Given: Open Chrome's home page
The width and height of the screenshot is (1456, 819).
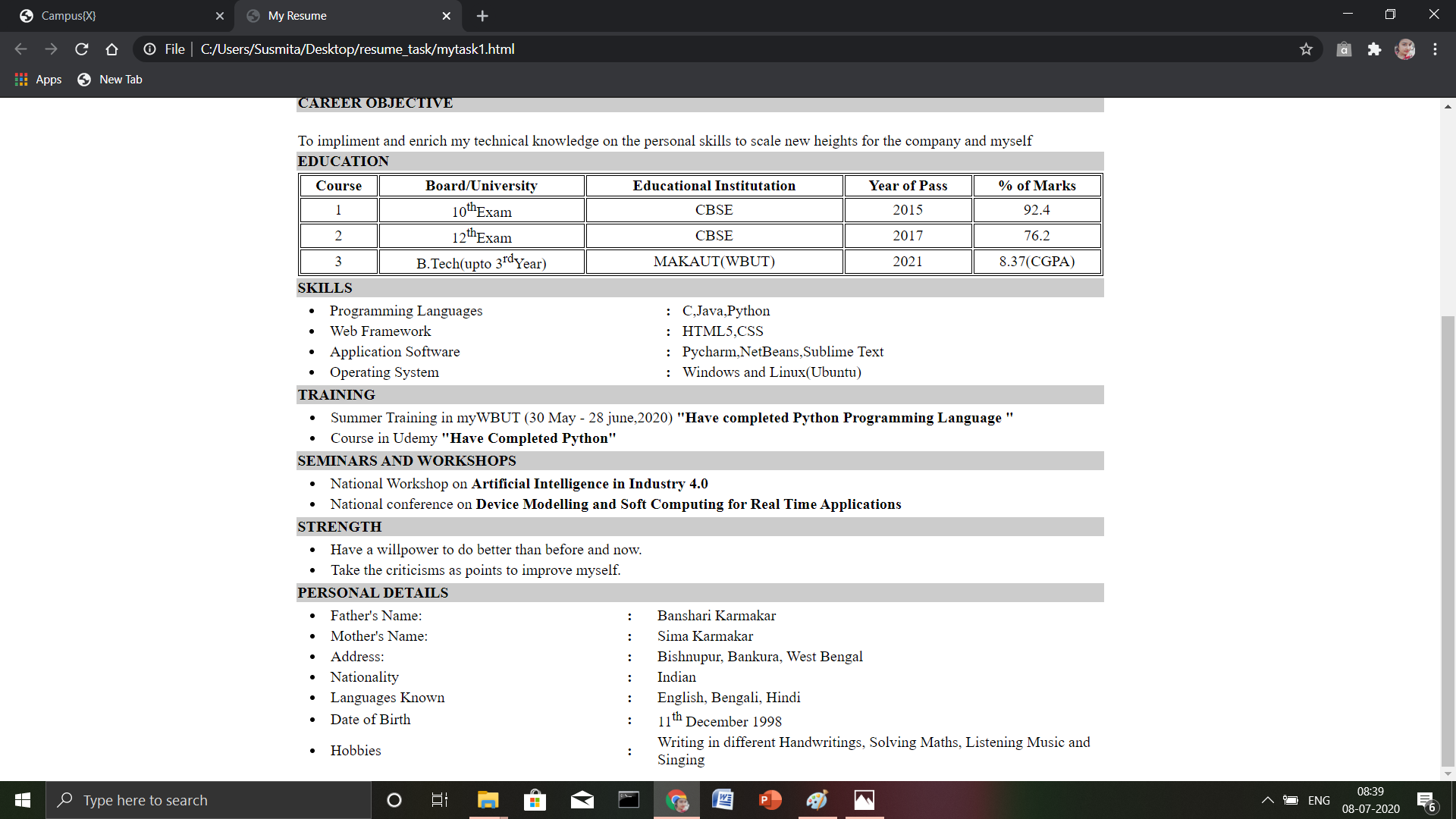Looking at the screenshot, I should coord(111,49).
